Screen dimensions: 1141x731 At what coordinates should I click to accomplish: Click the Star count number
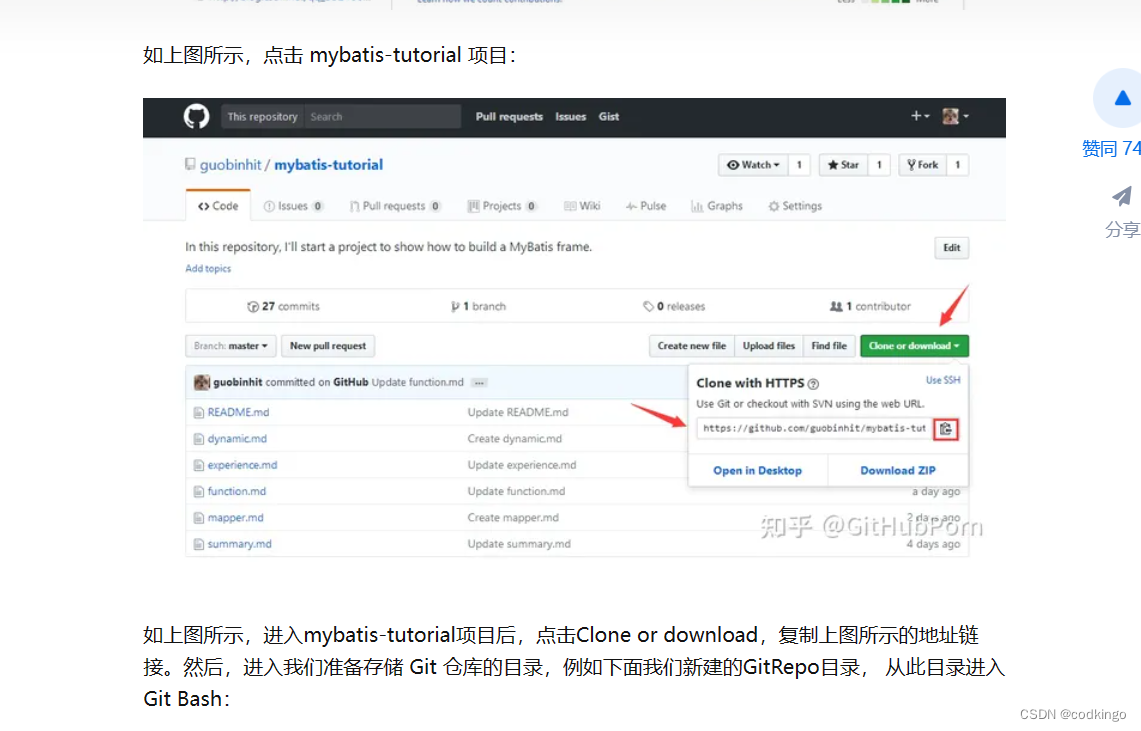(x=879, y=165)
